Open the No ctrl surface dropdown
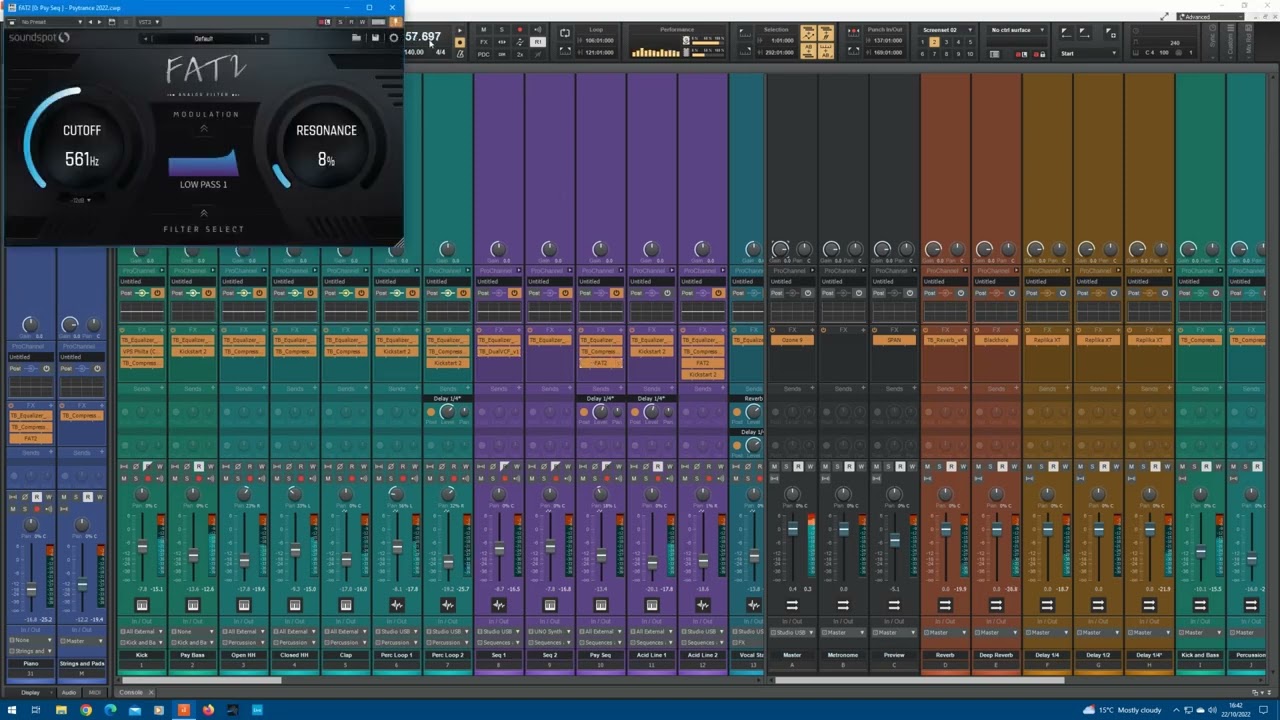Screen dimensions: 1280x720 pyautogui.click(x=1017, y=30)
